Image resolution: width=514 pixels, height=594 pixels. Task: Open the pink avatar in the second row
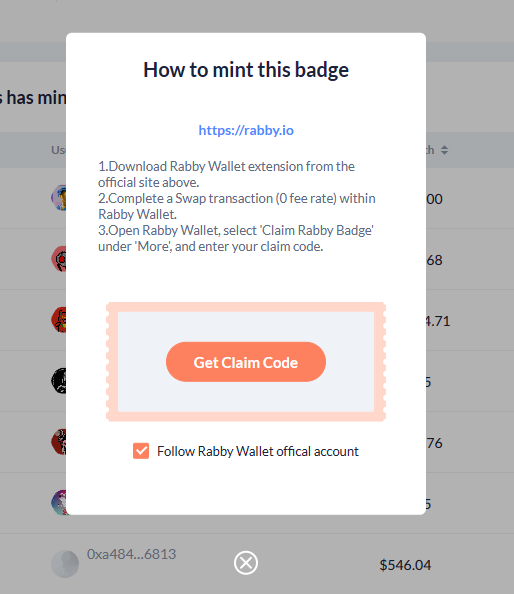pyautogui.click(x=59, y=259)
